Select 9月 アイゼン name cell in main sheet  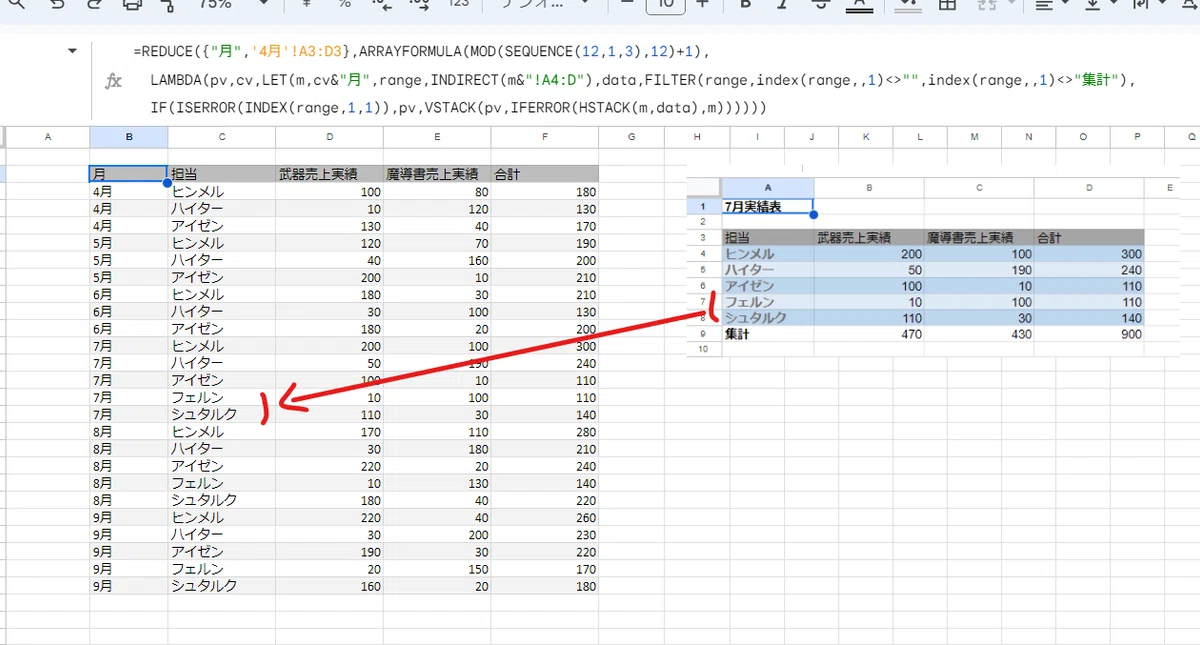tap(222, 551)
